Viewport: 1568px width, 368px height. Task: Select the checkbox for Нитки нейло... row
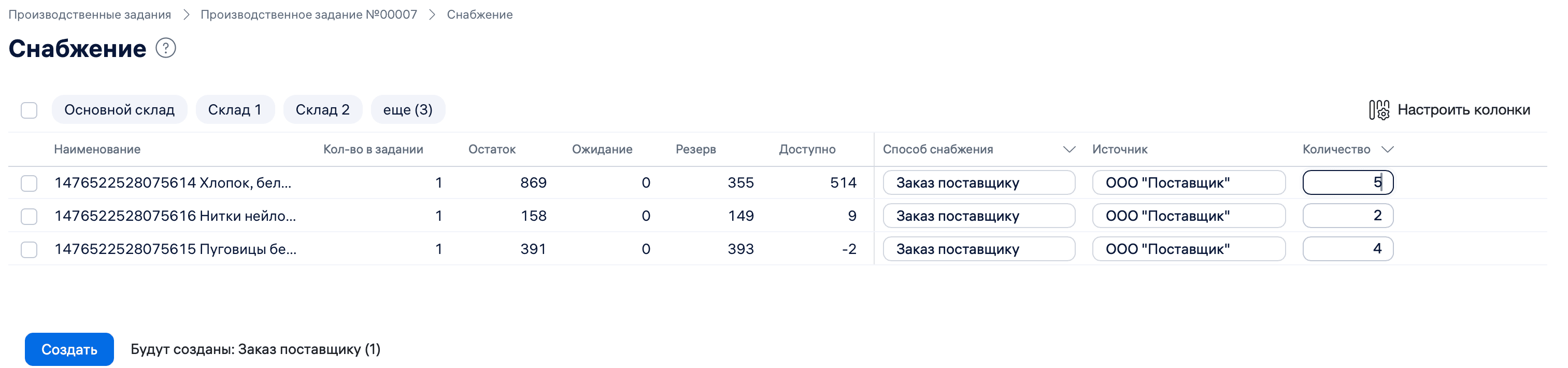point(28,216)
